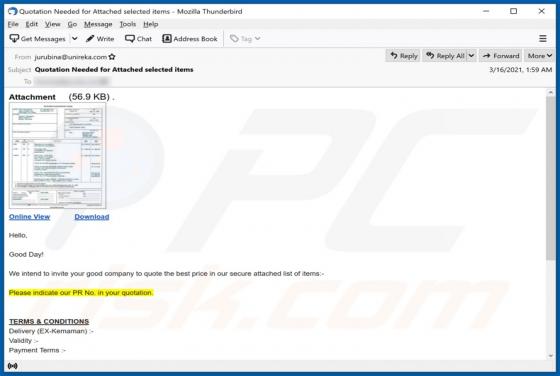Compose a new message with Write

tap(100, 39)
